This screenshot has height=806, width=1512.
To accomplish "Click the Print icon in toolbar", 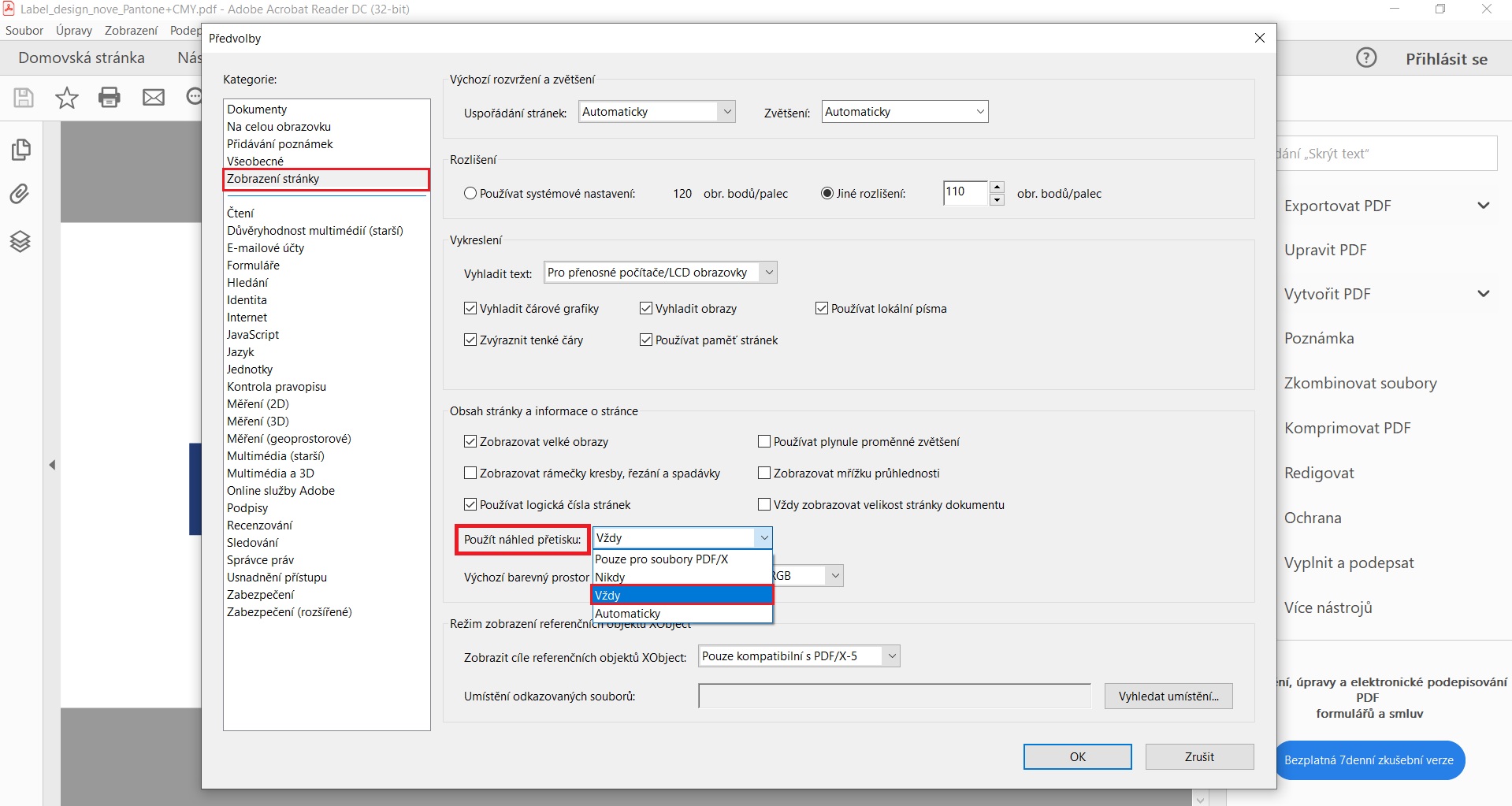I will [x=110, y=97].
